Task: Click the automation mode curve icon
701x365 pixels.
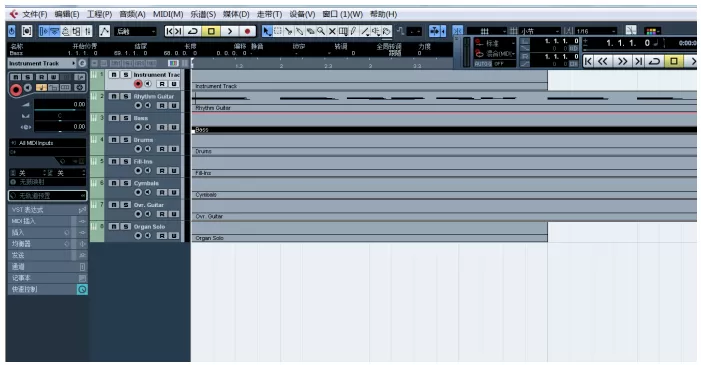Action: (x=104, y=31)
